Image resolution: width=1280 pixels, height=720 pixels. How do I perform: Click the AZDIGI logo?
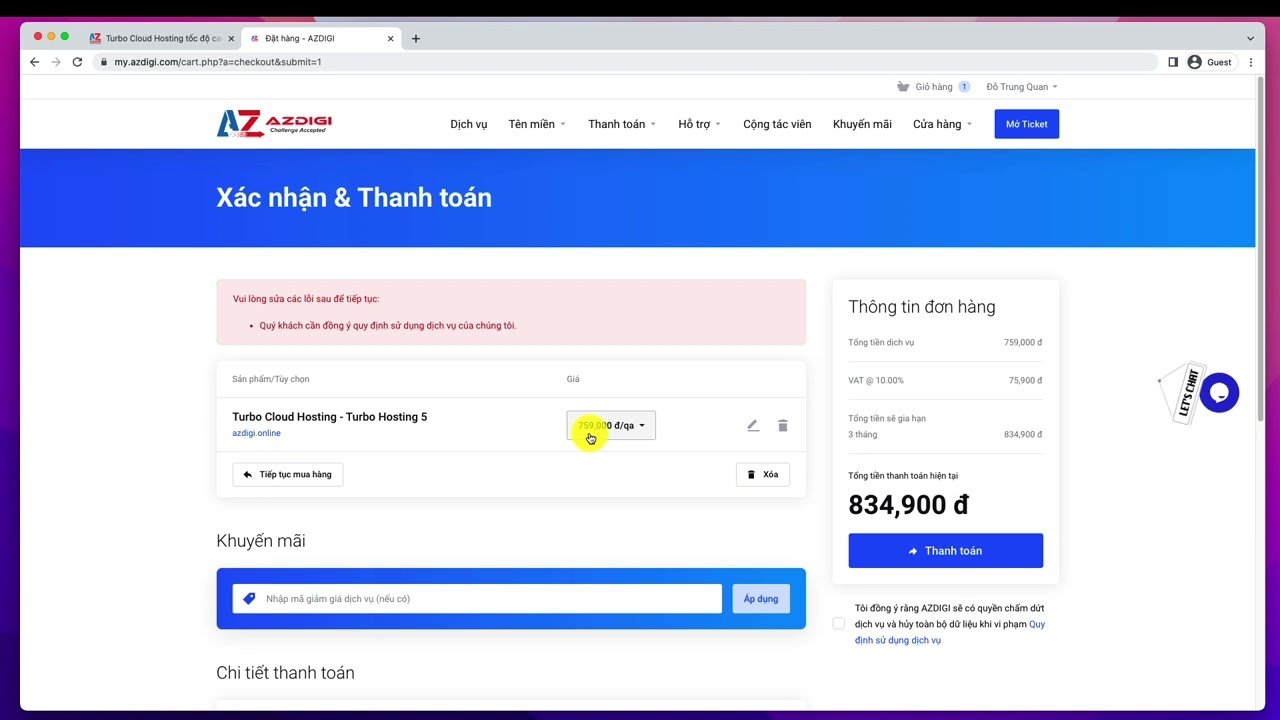tap(274, 124)
